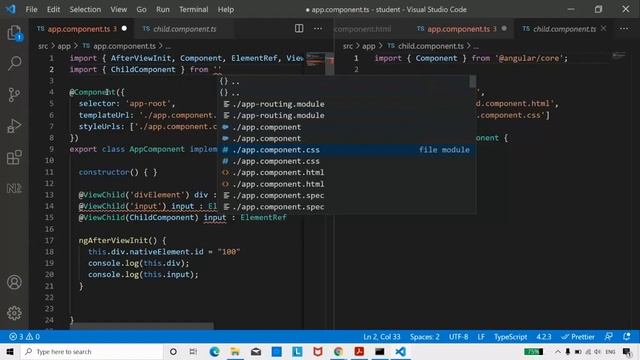Click the Visual Studio Code taskbar icon
The height and width of the screenshot is (360, 640).
tap(400, 351)
